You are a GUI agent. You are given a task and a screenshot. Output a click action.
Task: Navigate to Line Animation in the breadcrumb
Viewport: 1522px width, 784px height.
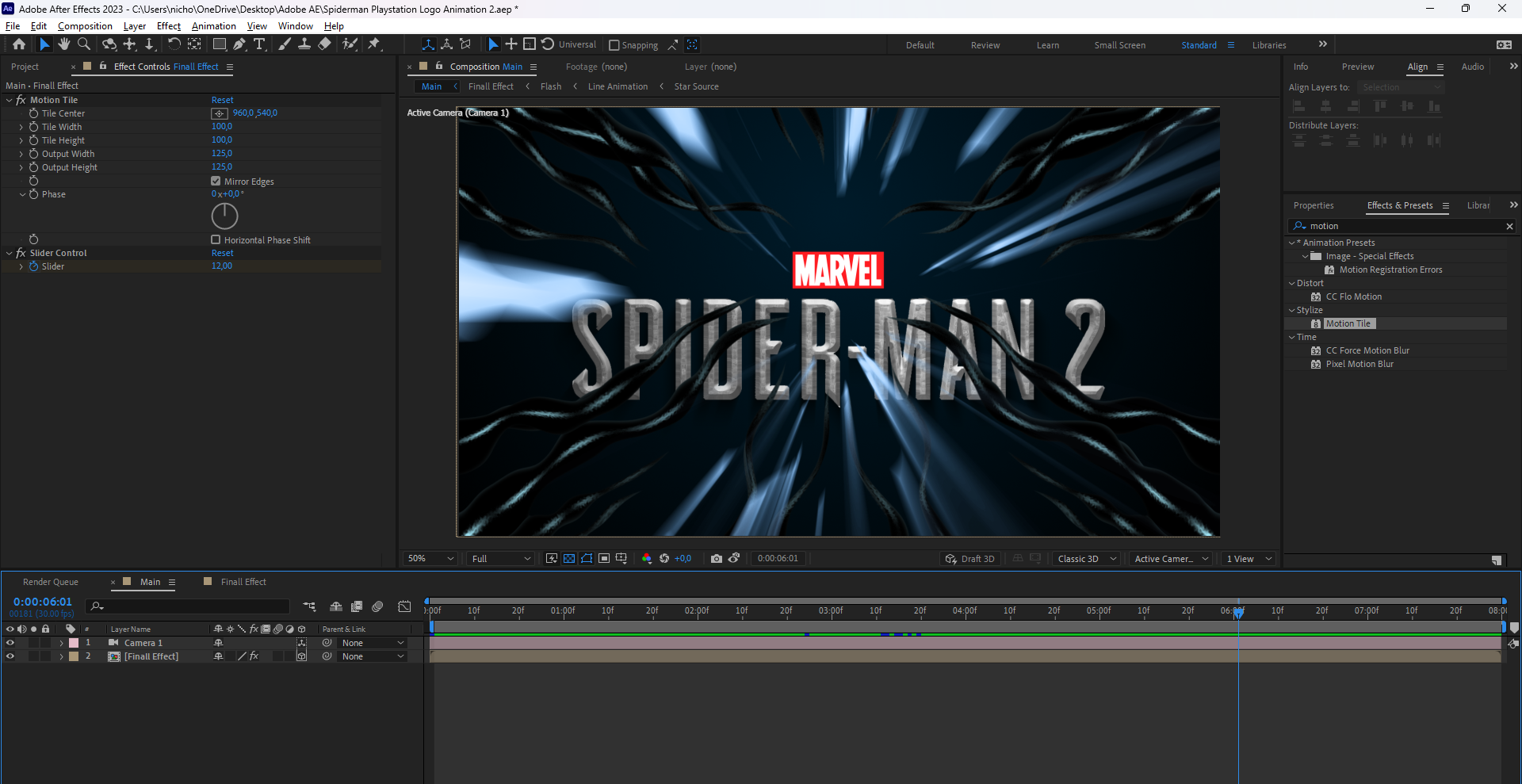click(x=618, y=86)
